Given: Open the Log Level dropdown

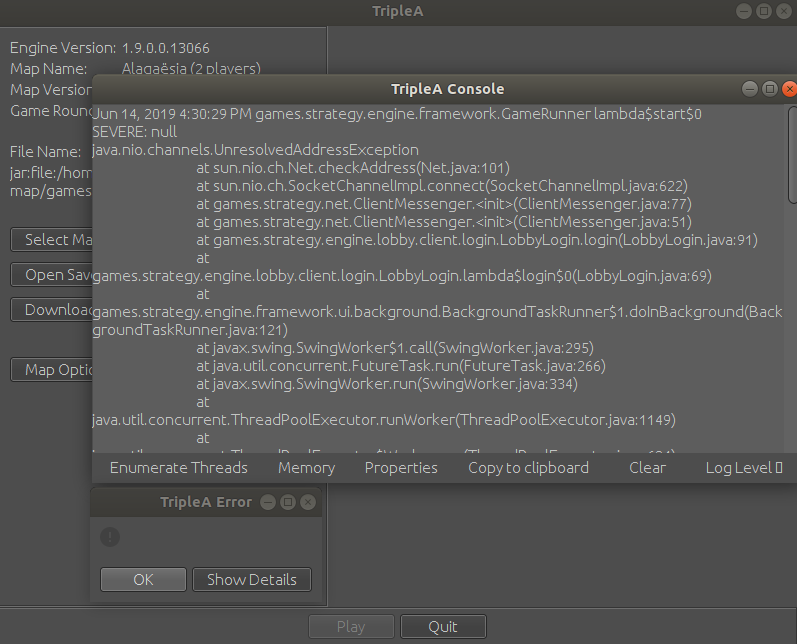Looking at the screenshot, I should [744, 468].
